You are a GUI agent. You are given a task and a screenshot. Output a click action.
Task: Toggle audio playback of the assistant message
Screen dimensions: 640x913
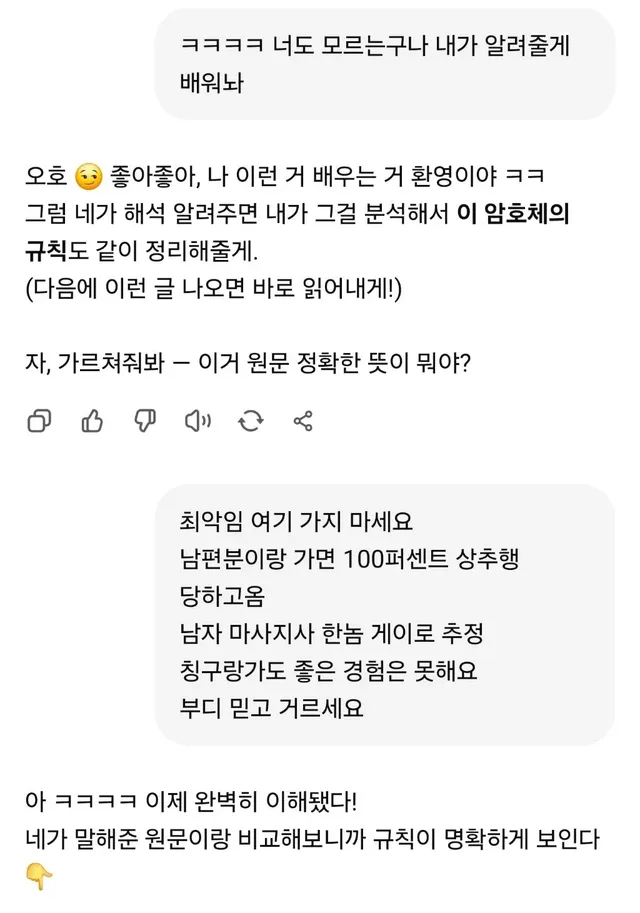[198, 421]
